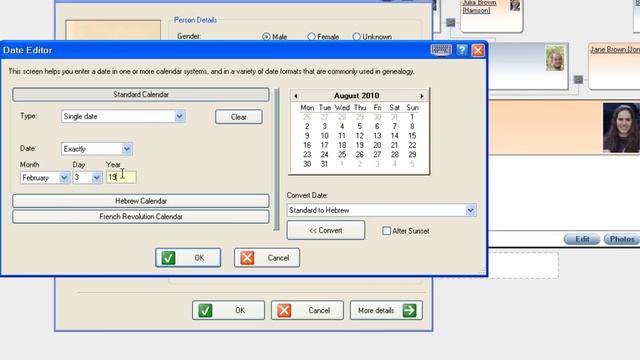Image resolution: width=640 pixels, height=360 pixels.
Task: Open Julia Brown [Harrison] link in tree
Action: point(479,6)
